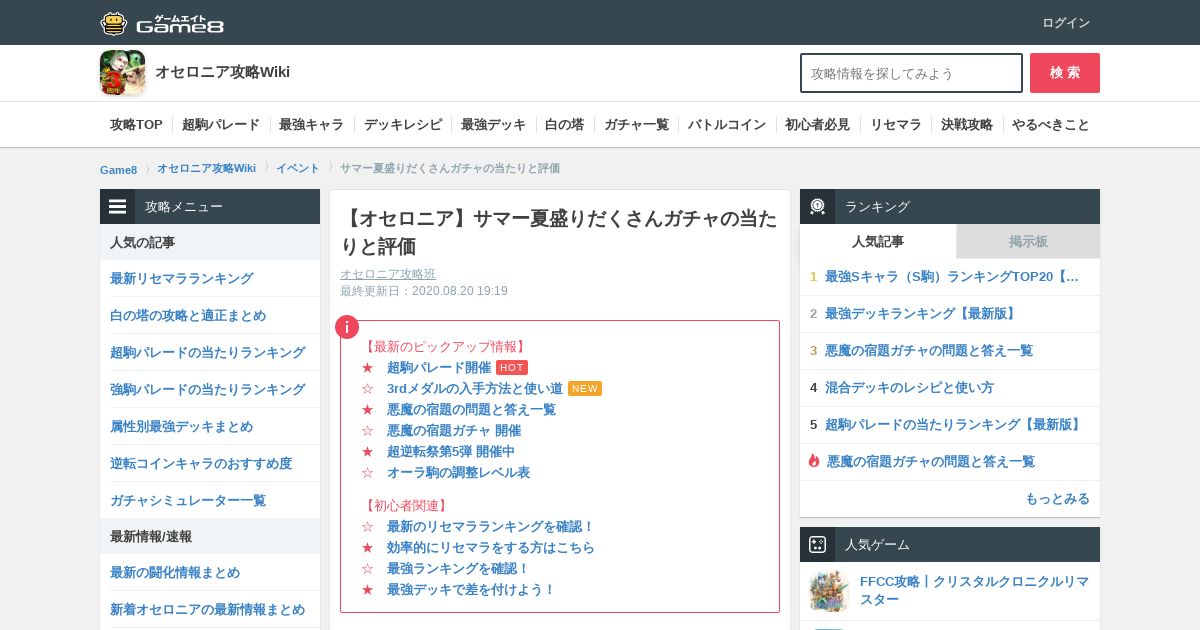
Task: Open FFCC攻略 popular game link
Action: [x=974, y=590]
